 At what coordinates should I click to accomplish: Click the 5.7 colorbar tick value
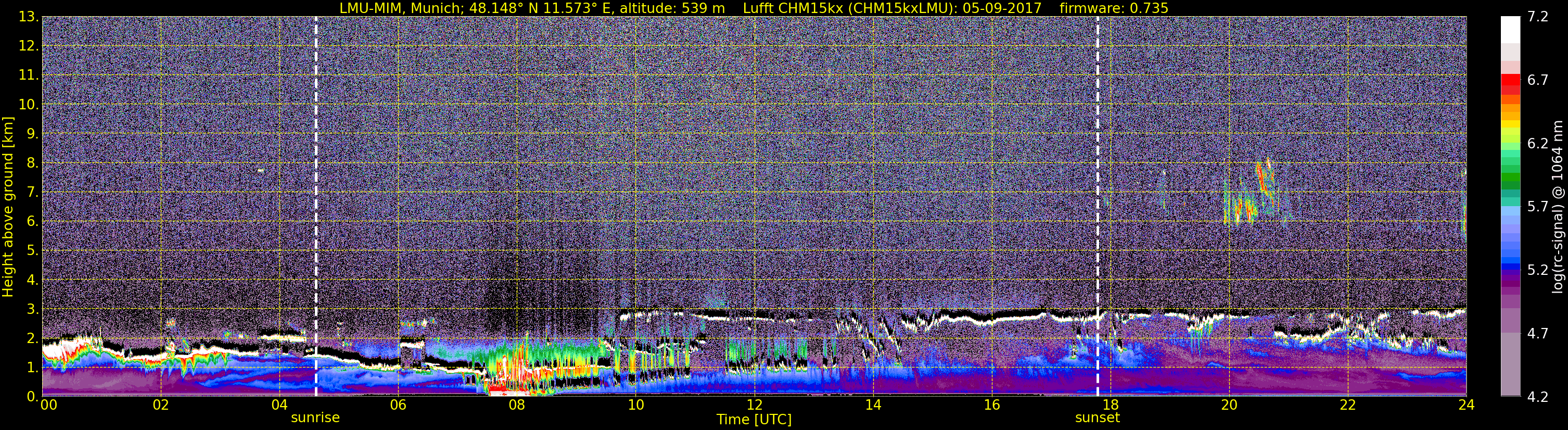(x=1538, y=207)
